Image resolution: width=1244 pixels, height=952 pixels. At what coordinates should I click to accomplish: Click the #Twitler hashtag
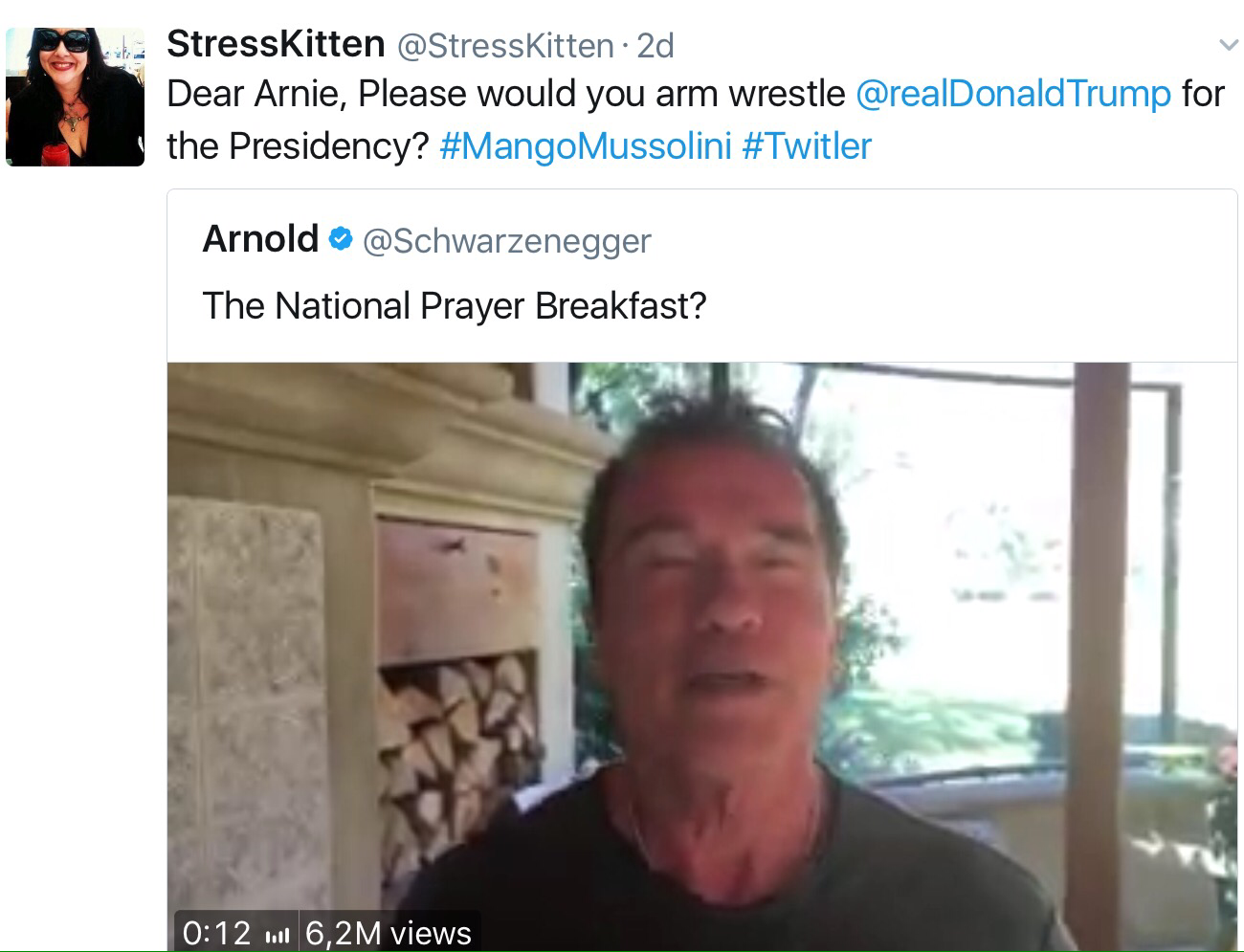pyautogui.click(x=806, y=146)
